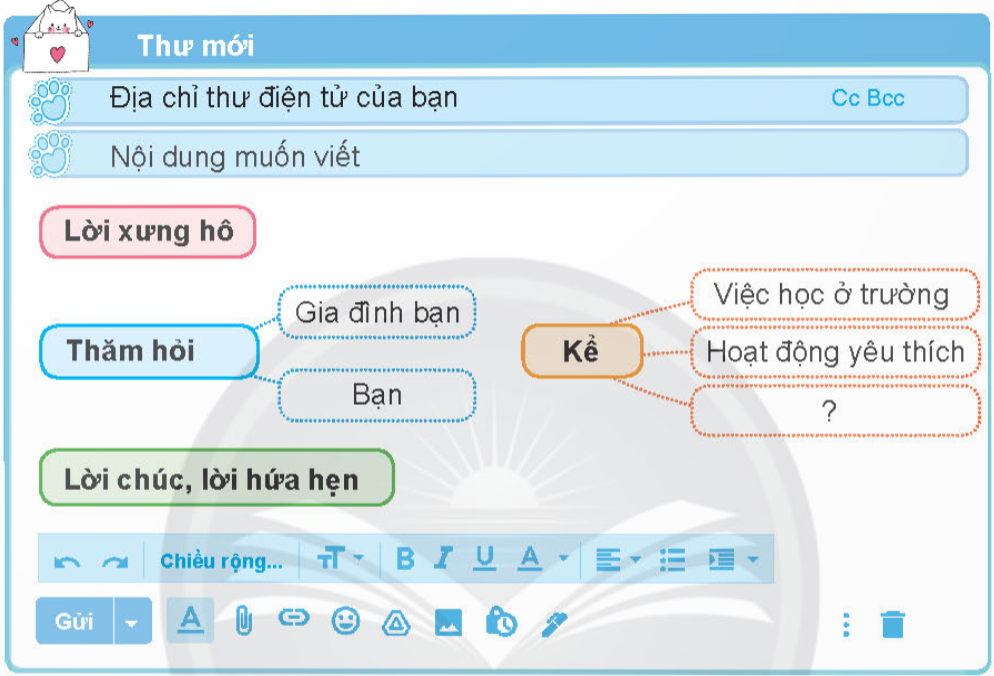Open the emoji smiley picker
994x676 pixels.
[345, 621]
